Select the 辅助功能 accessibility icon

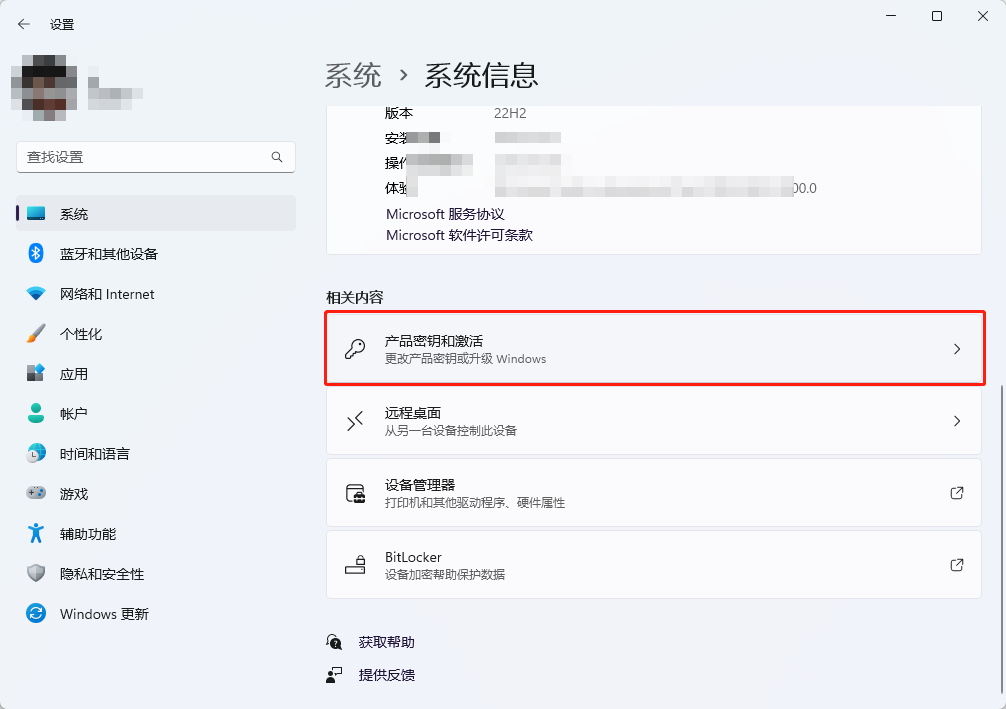pos(36,534)
